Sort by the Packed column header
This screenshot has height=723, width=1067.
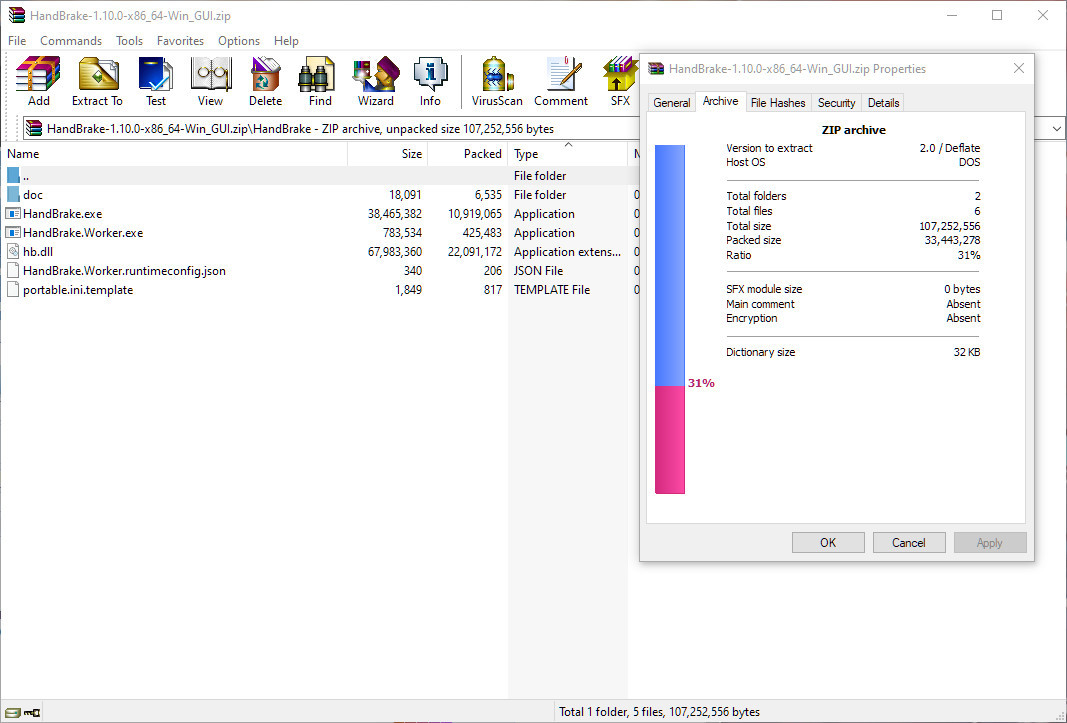point(467,154)
